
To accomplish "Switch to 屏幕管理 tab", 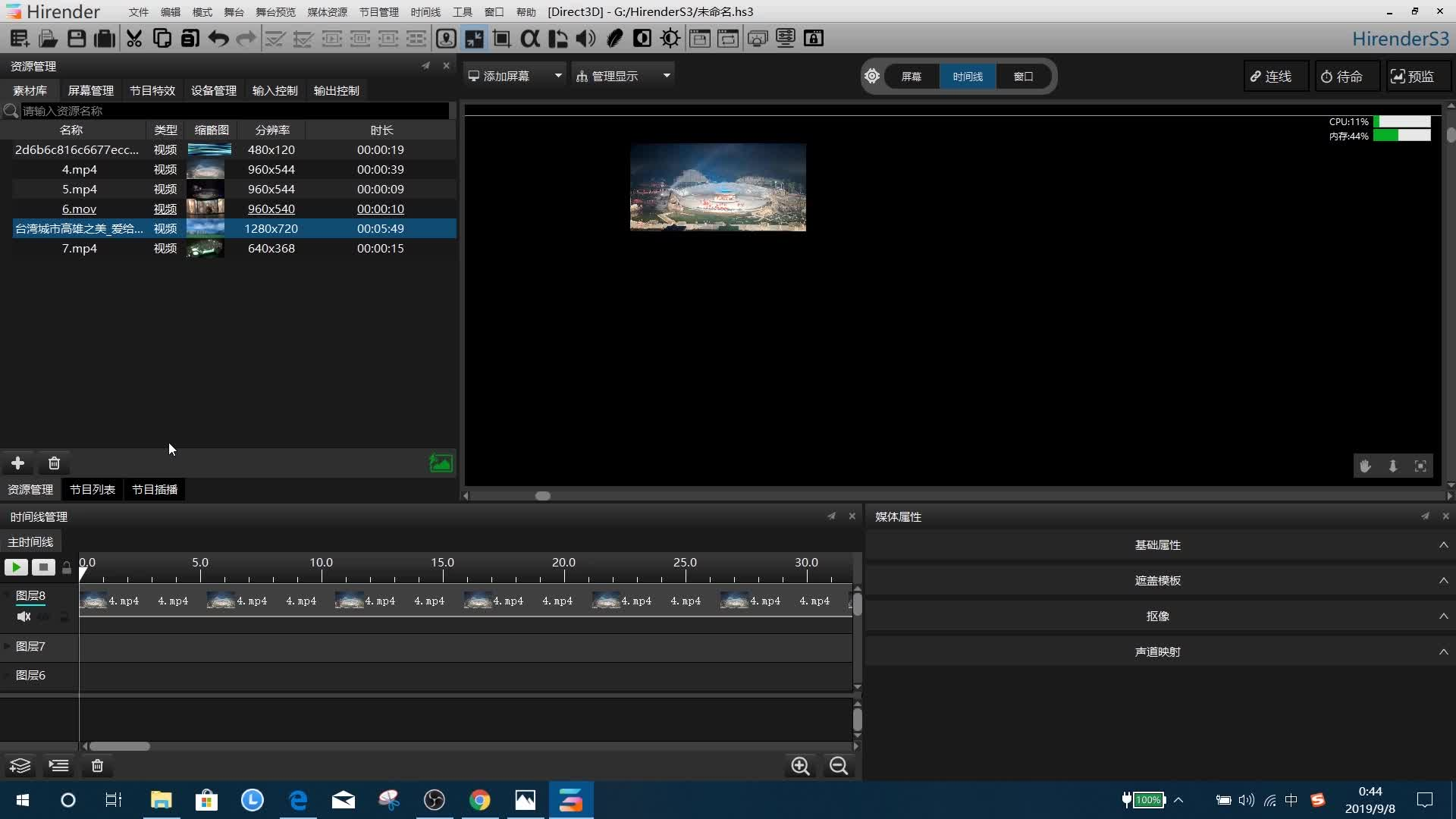I will coord(91,90).
